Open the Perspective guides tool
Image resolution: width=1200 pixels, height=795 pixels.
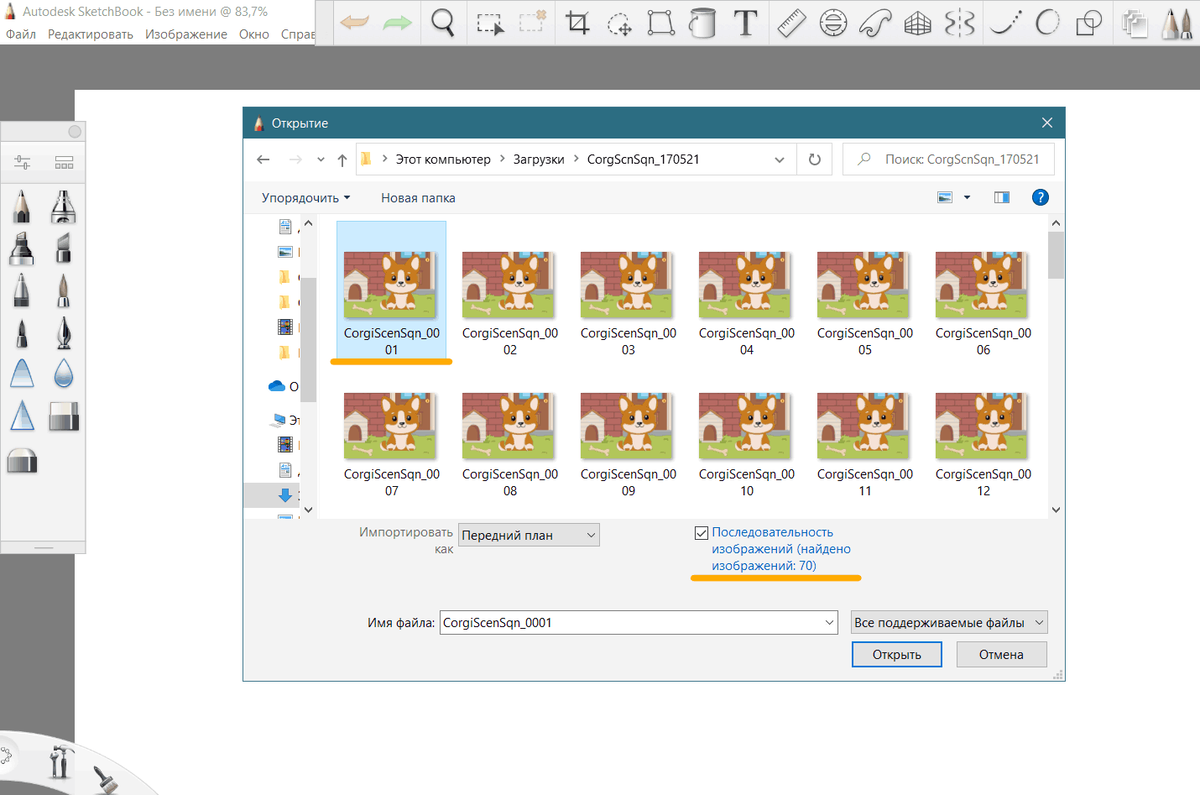pos(918,22)
